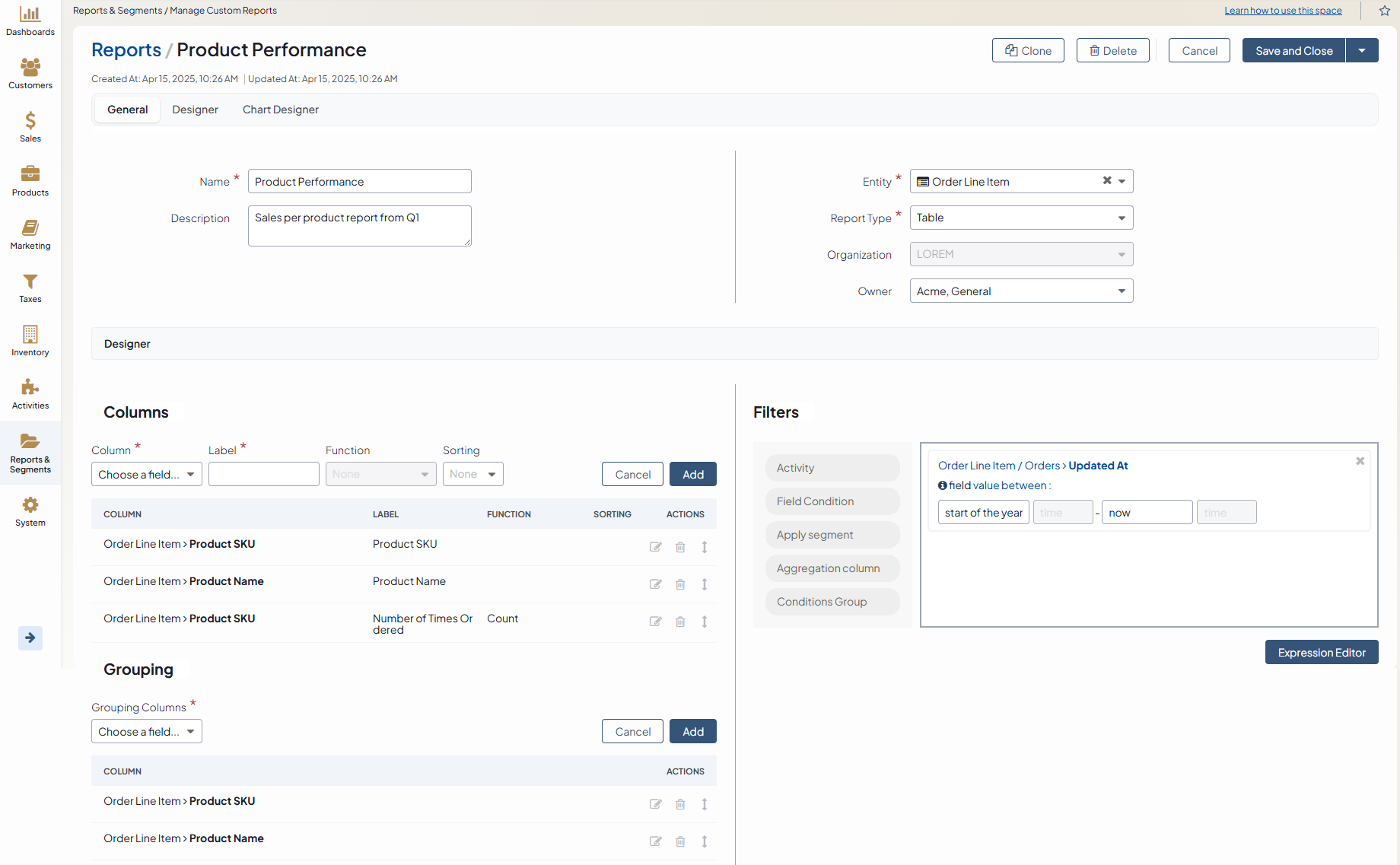1400x865 pixels.
Task: Clear the Order Line Item entity selection
Action: point(1107,181)
